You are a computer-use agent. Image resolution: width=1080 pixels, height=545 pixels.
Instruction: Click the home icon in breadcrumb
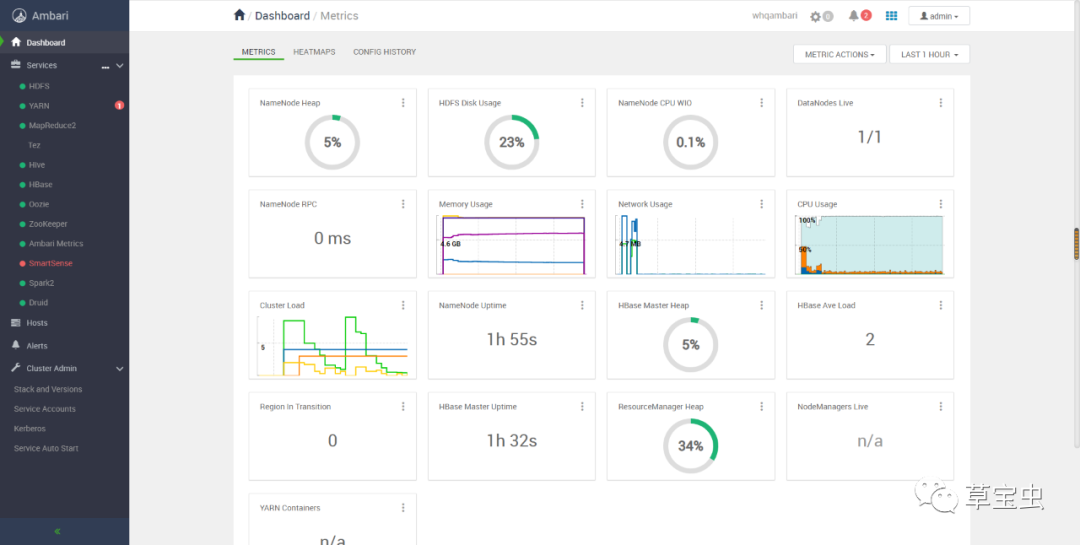(239, 15)
